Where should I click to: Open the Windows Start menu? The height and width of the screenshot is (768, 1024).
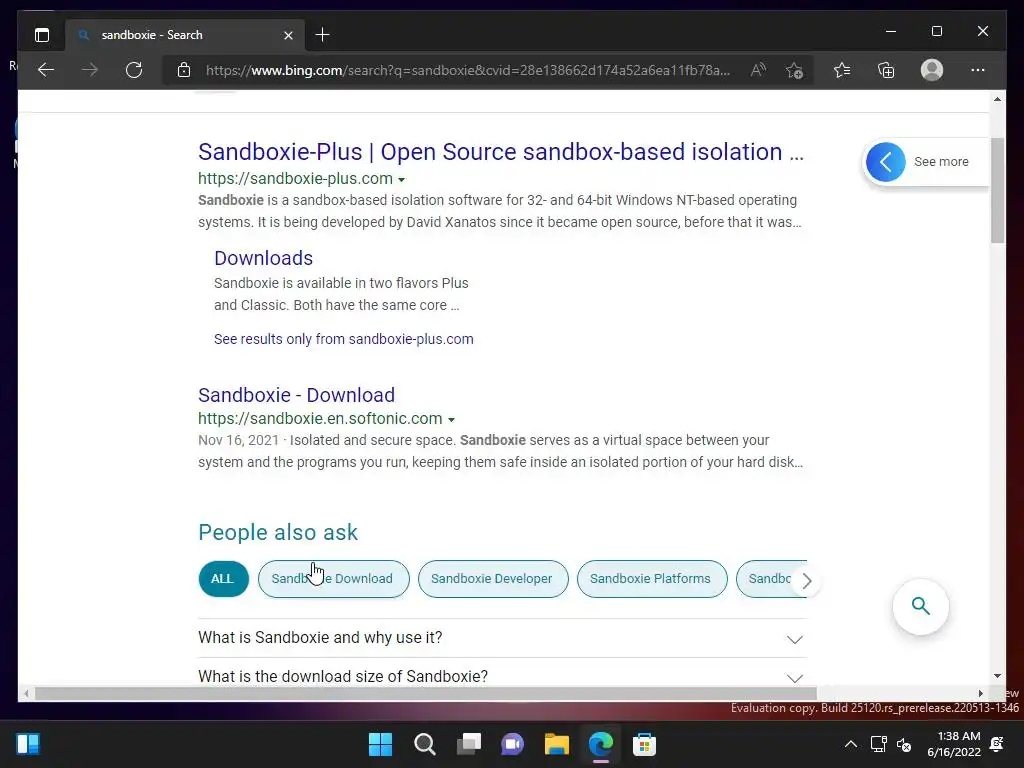380,744
